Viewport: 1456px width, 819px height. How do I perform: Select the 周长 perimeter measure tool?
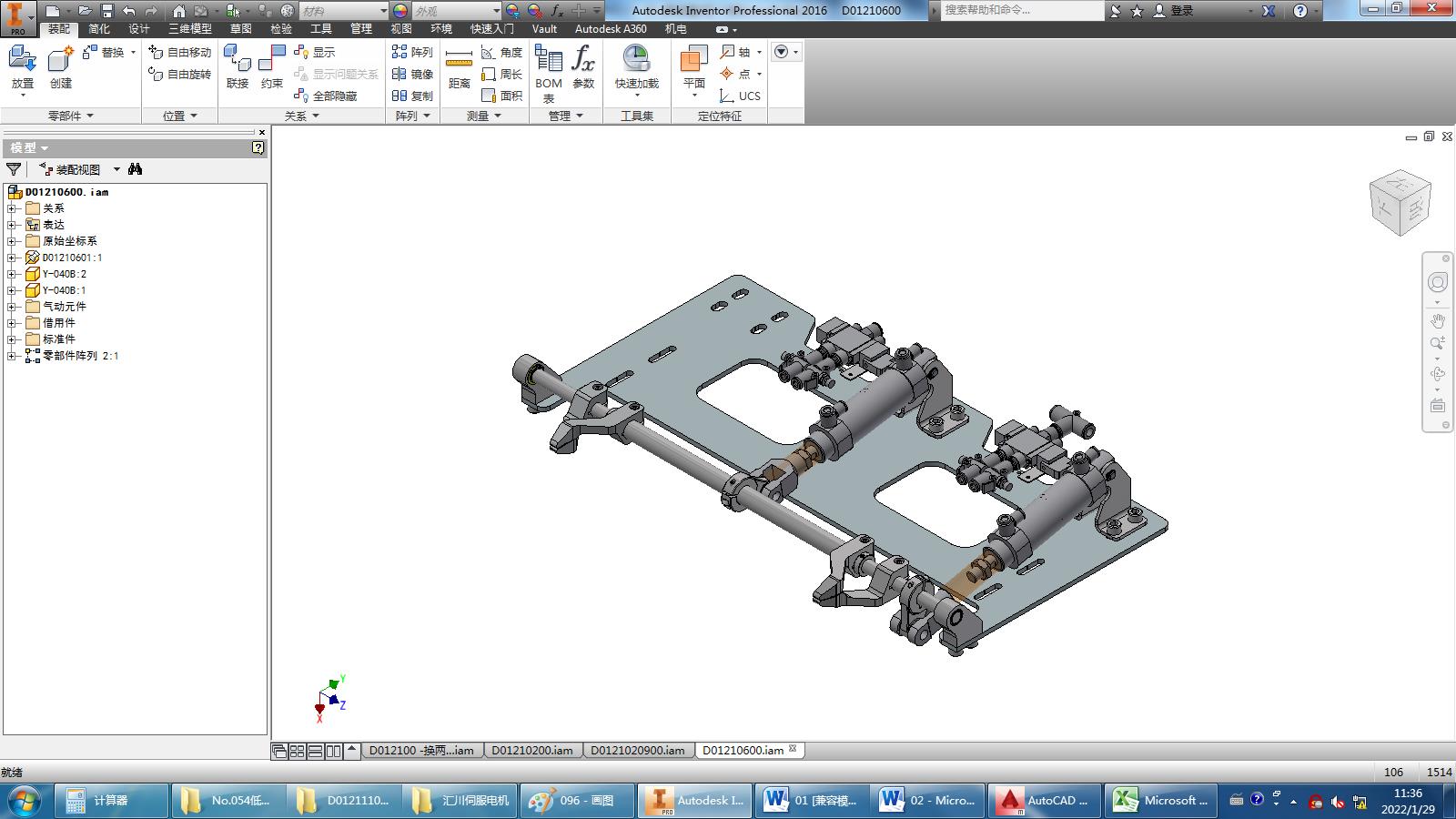(x=501, y=74)
